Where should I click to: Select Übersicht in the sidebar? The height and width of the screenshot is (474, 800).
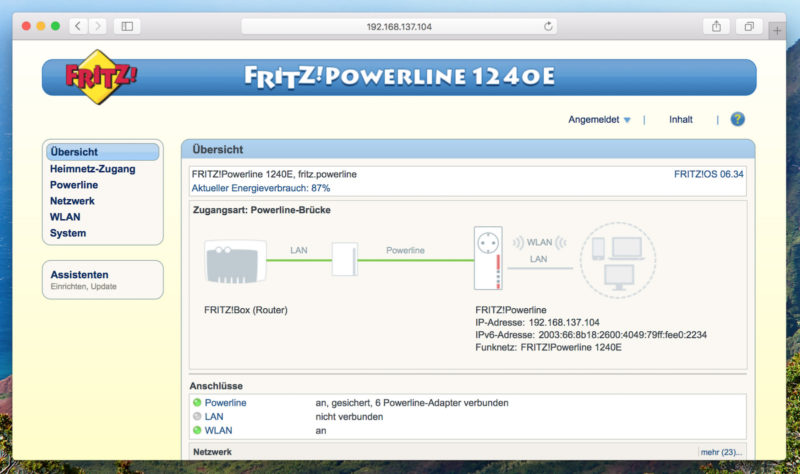103,152
